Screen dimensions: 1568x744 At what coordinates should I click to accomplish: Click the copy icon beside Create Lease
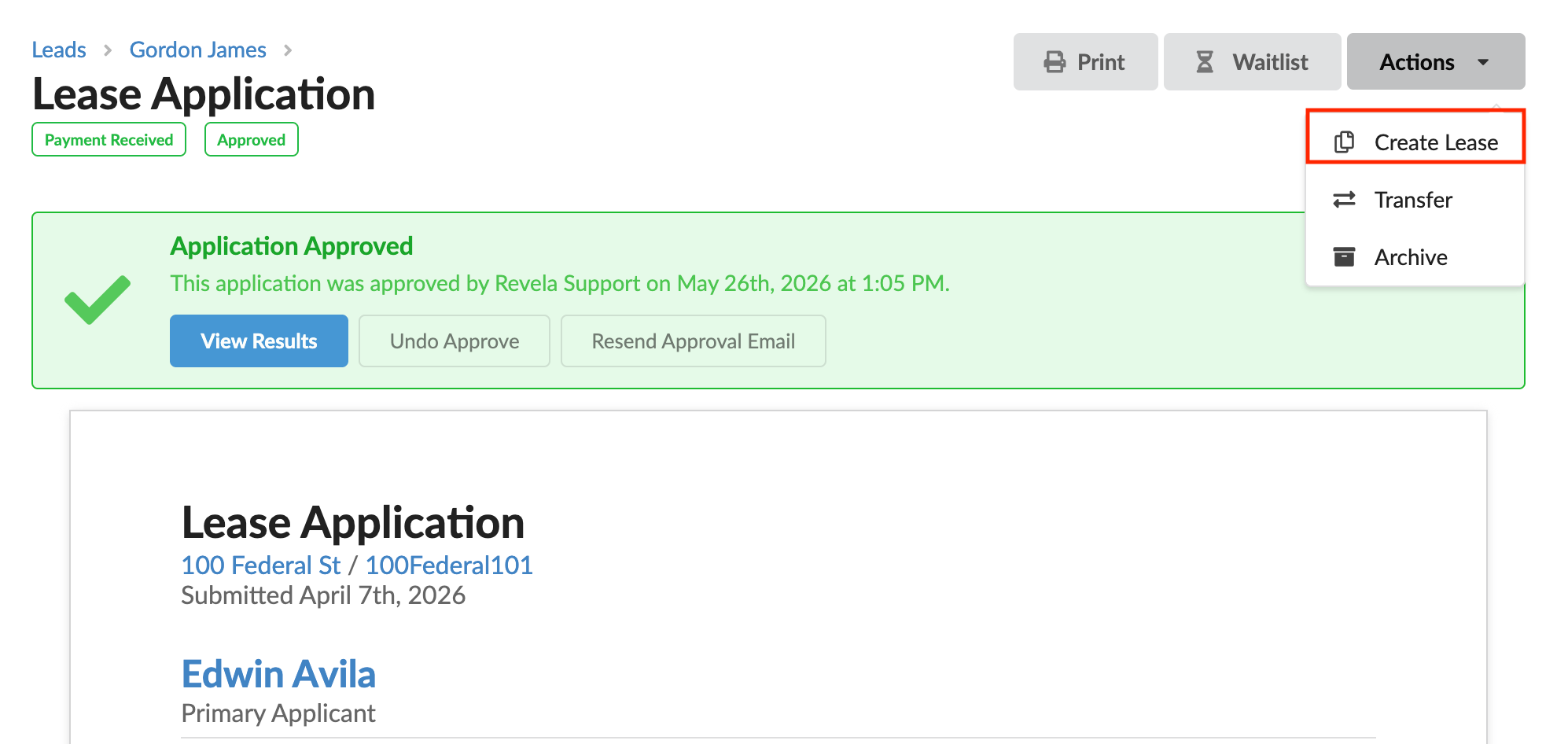(1345, 142)
